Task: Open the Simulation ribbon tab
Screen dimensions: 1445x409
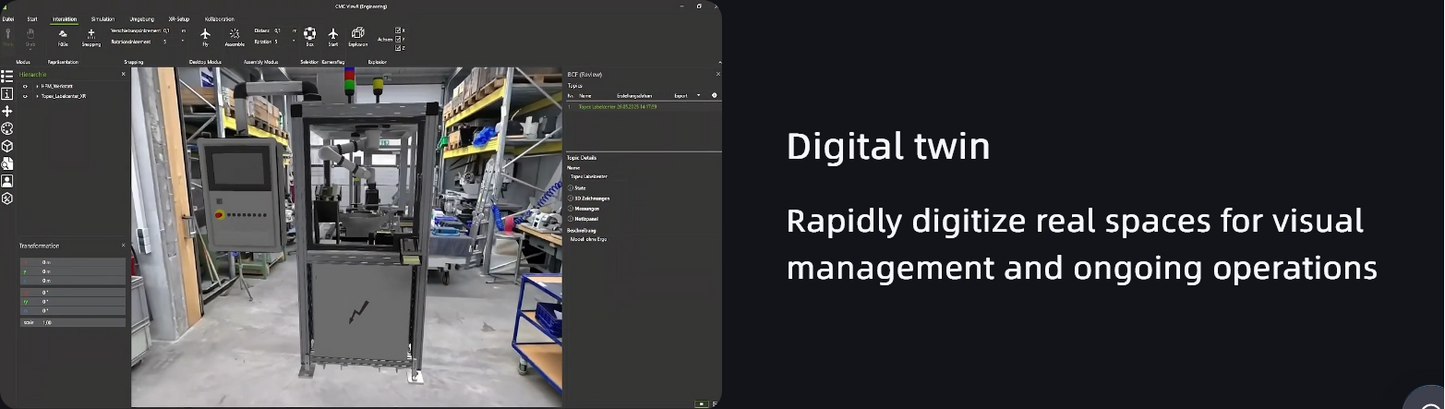Action: (102, 19)
